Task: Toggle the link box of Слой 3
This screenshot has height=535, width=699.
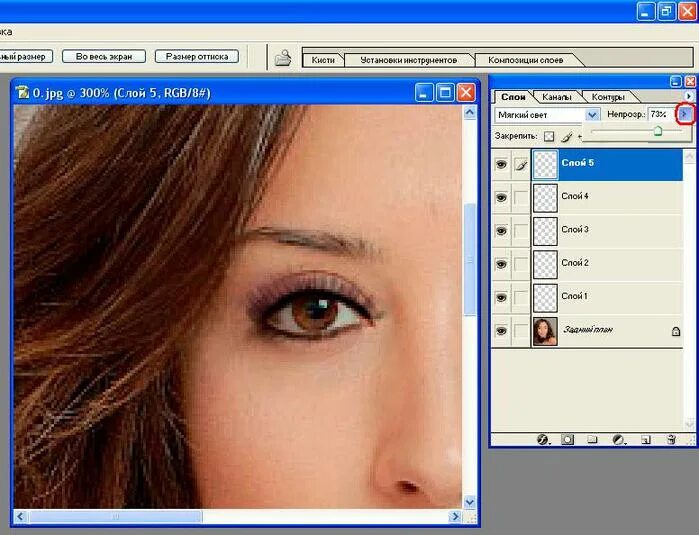Action: tap(521, 231)
